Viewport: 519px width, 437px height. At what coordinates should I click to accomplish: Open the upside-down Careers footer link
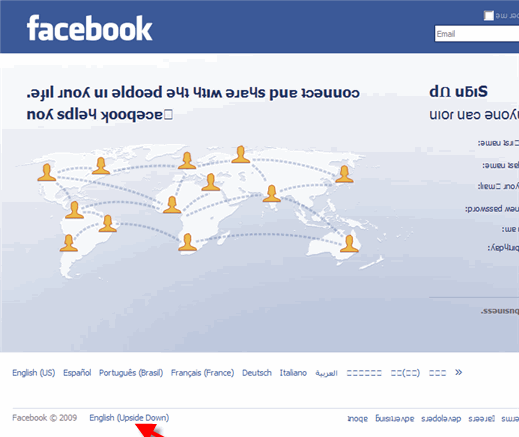[x=482, y=418]
